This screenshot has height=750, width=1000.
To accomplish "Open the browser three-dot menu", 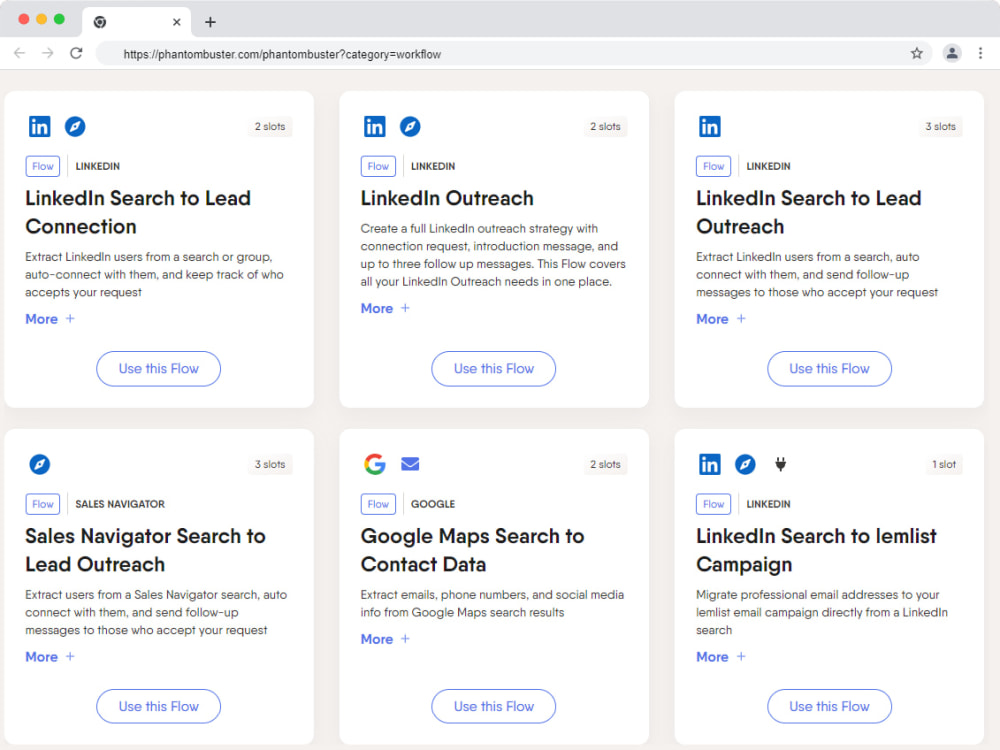I will 980,54.
